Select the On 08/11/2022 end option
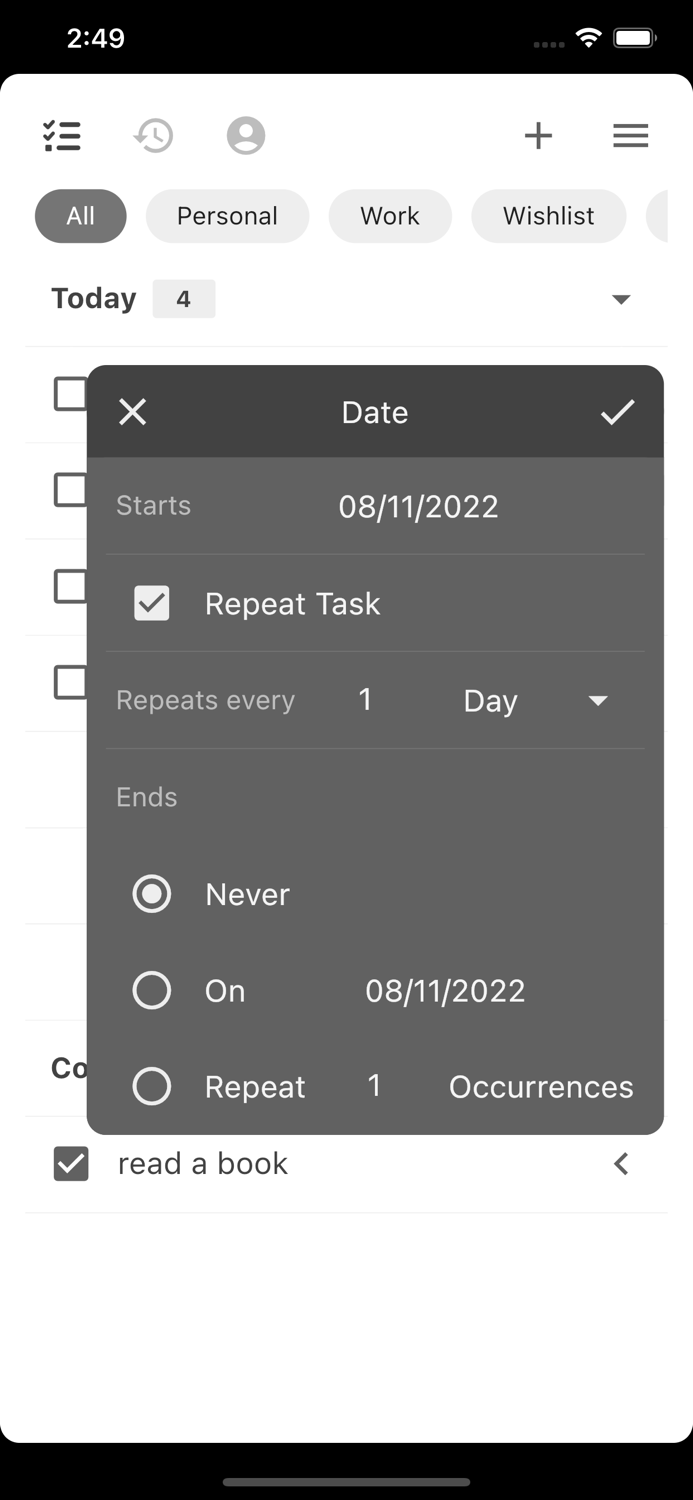The image size is (693, 1500). [x=151, y=990]
